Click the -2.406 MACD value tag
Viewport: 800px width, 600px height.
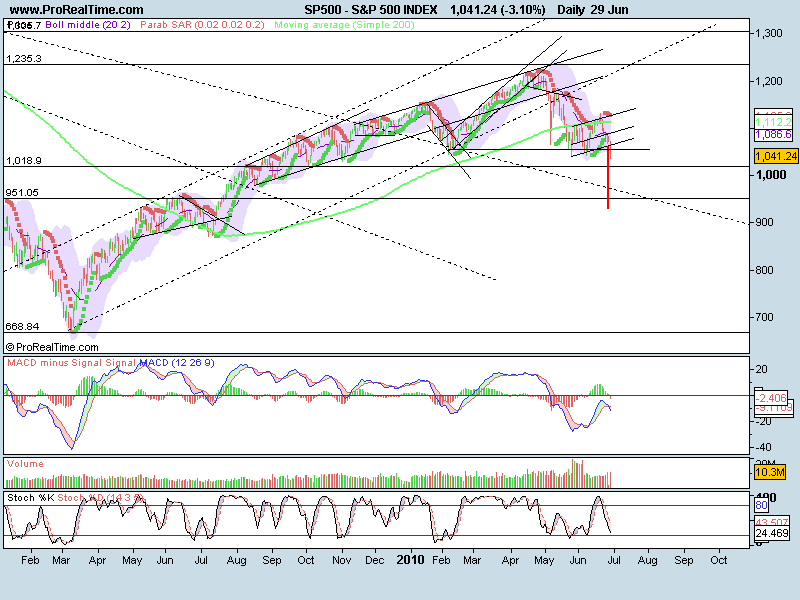point(771,397)
